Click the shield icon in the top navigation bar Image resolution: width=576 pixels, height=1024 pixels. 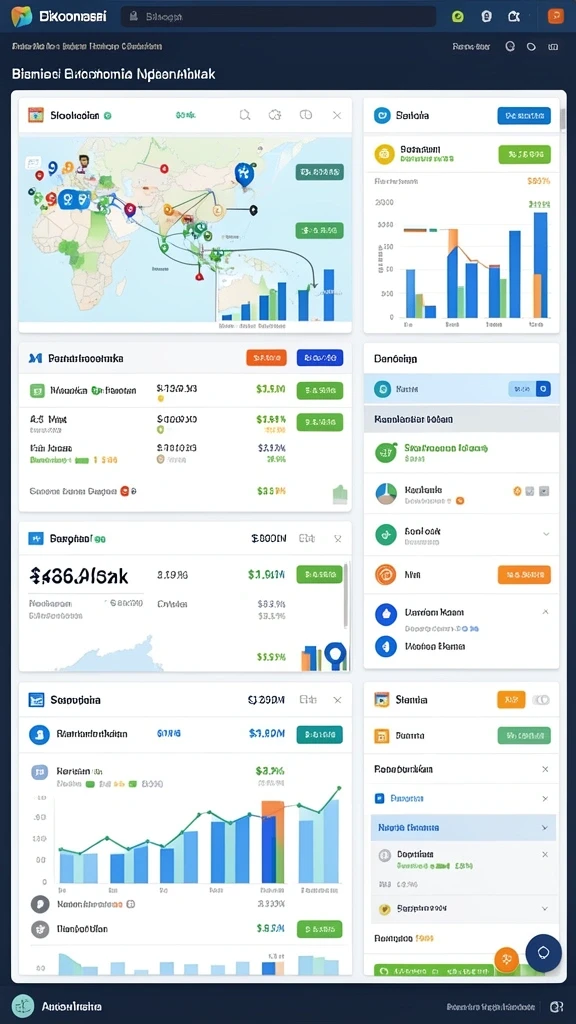[487, 16]
